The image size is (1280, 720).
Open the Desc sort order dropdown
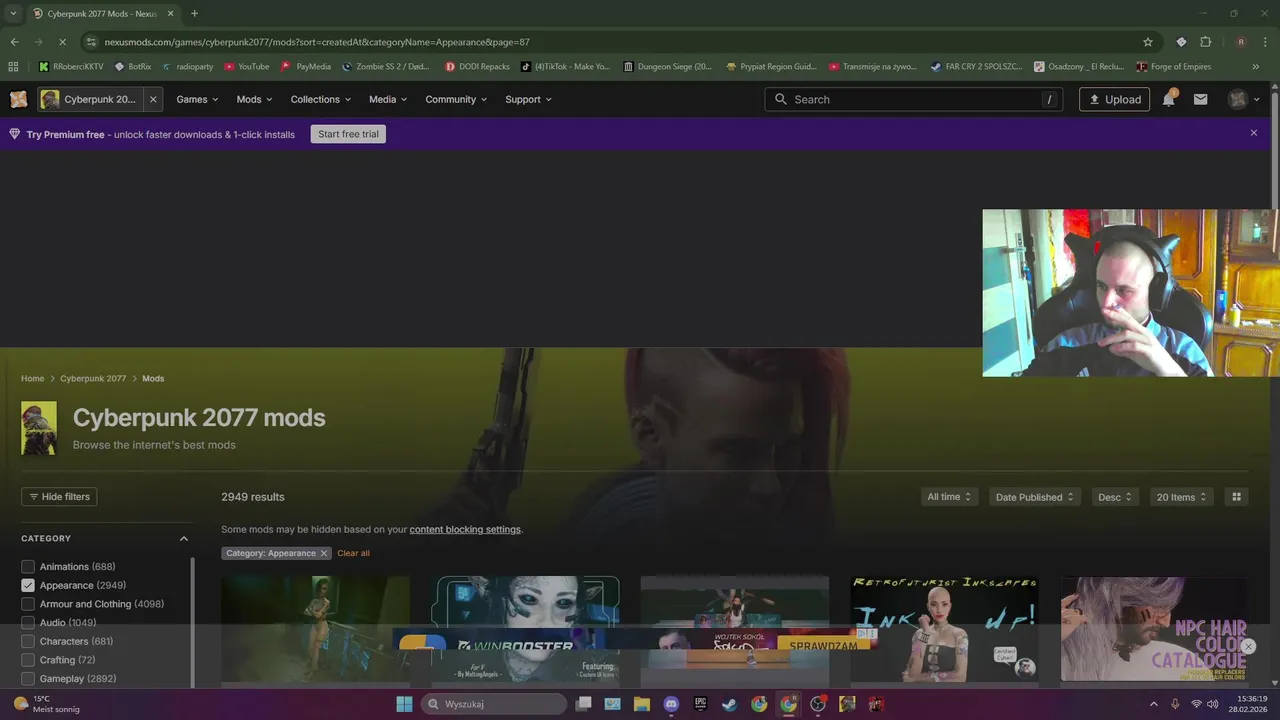(x=1115, y=497)
